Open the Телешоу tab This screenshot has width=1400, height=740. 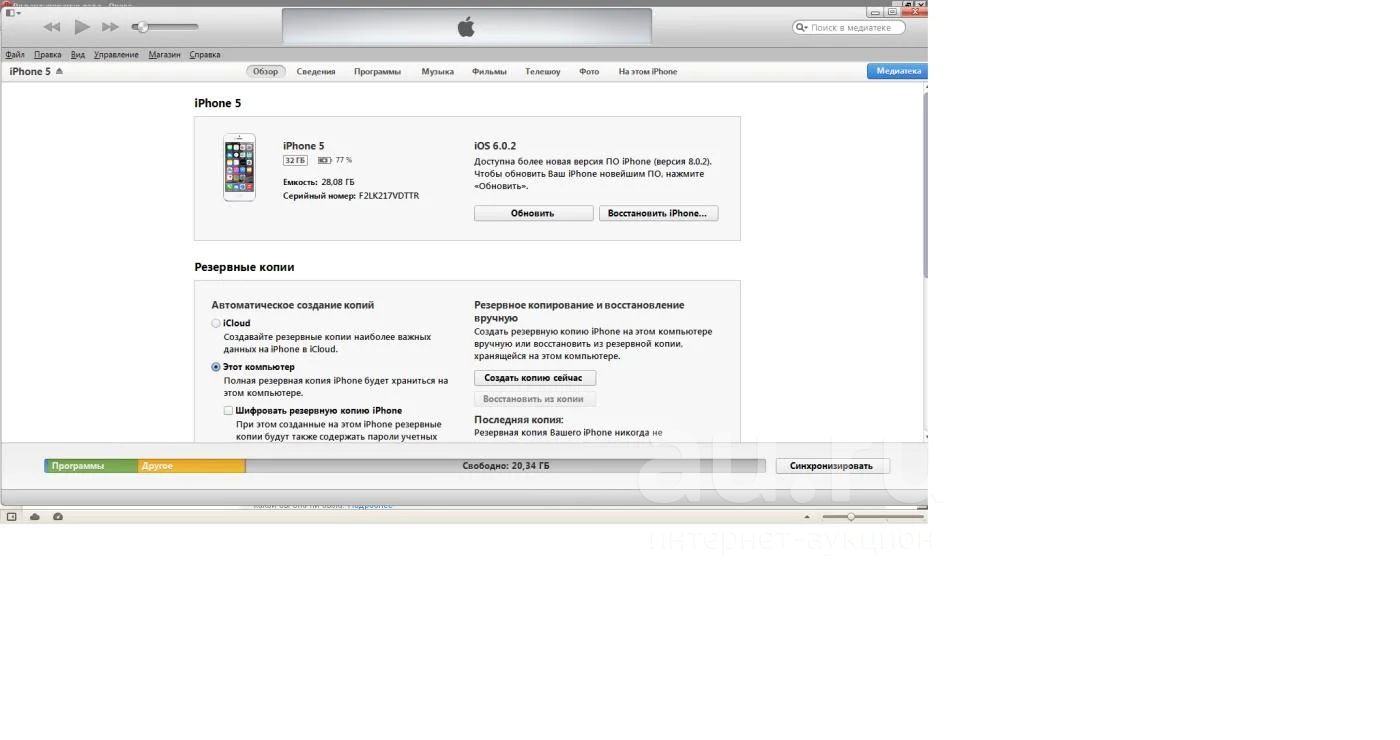(543, 72)
